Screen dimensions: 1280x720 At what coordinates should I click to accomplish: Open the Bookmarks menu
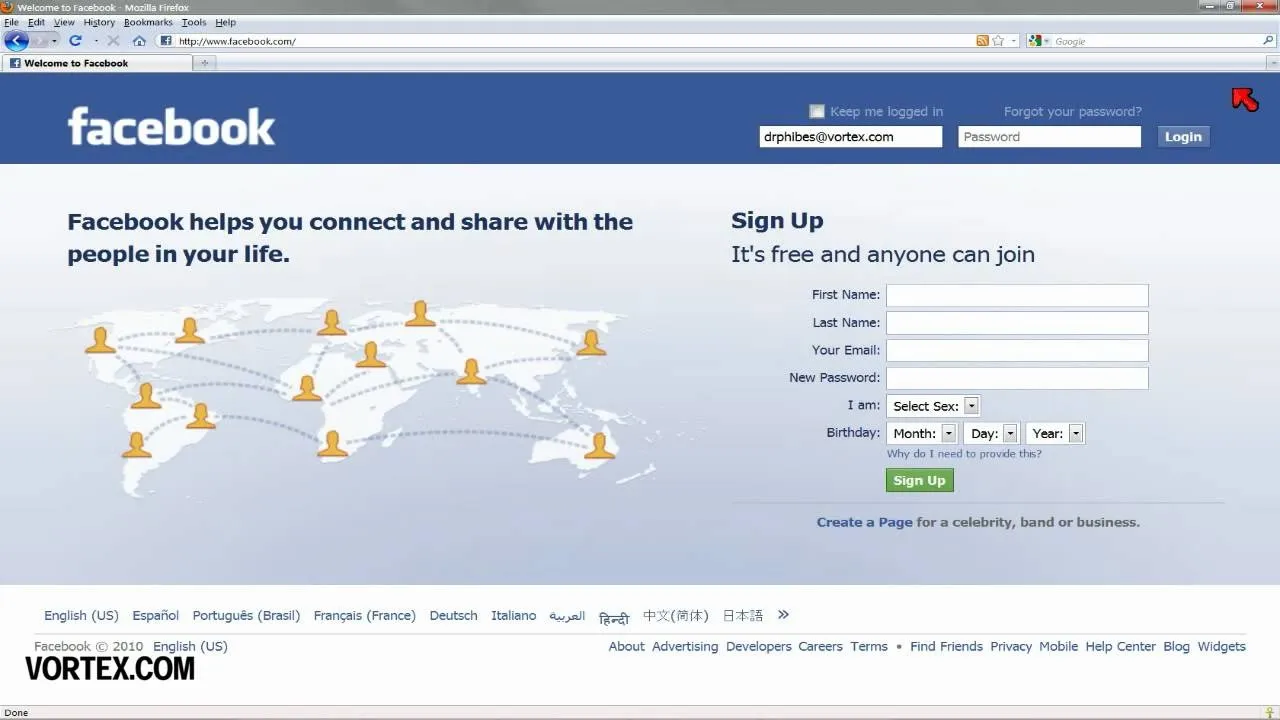[x=148, y=22]
